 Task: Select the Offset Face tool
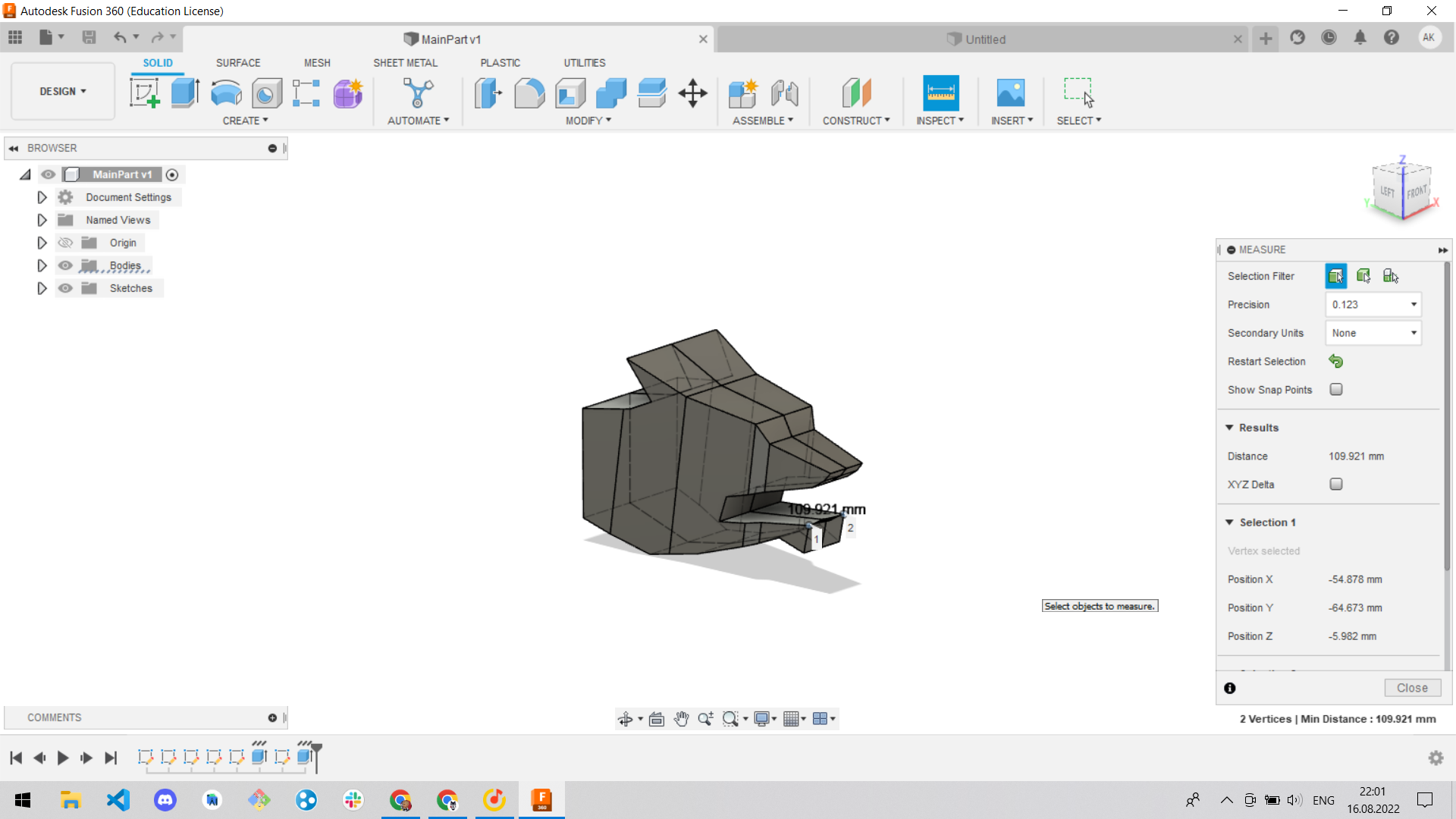pos(652,93)
